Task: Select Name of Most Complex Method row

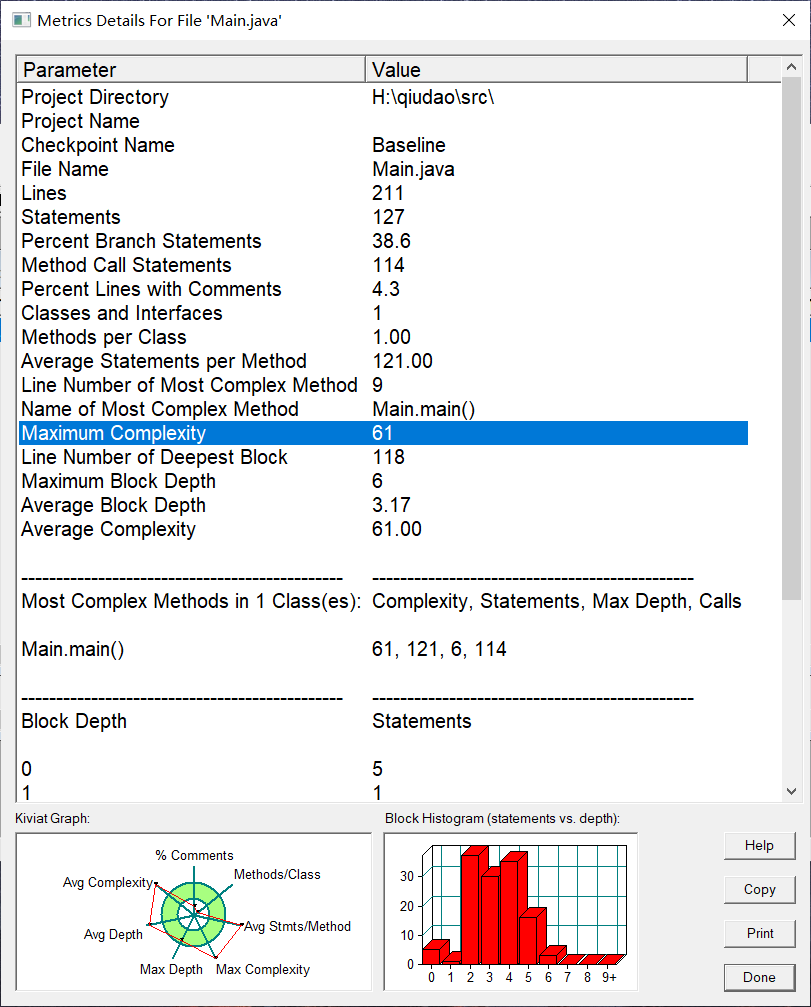Action: pos(383,409)
